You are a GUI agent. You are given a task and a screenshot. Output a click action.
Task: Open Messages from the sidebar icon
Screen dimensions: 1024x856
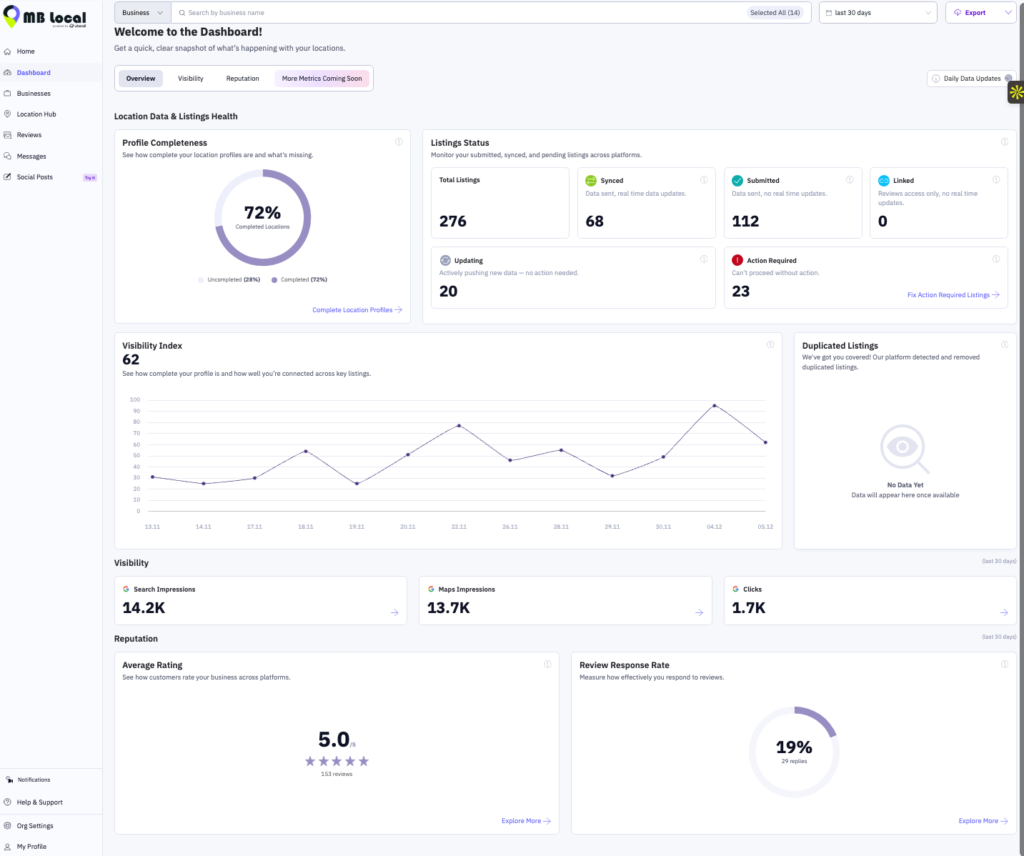(8, 156)
